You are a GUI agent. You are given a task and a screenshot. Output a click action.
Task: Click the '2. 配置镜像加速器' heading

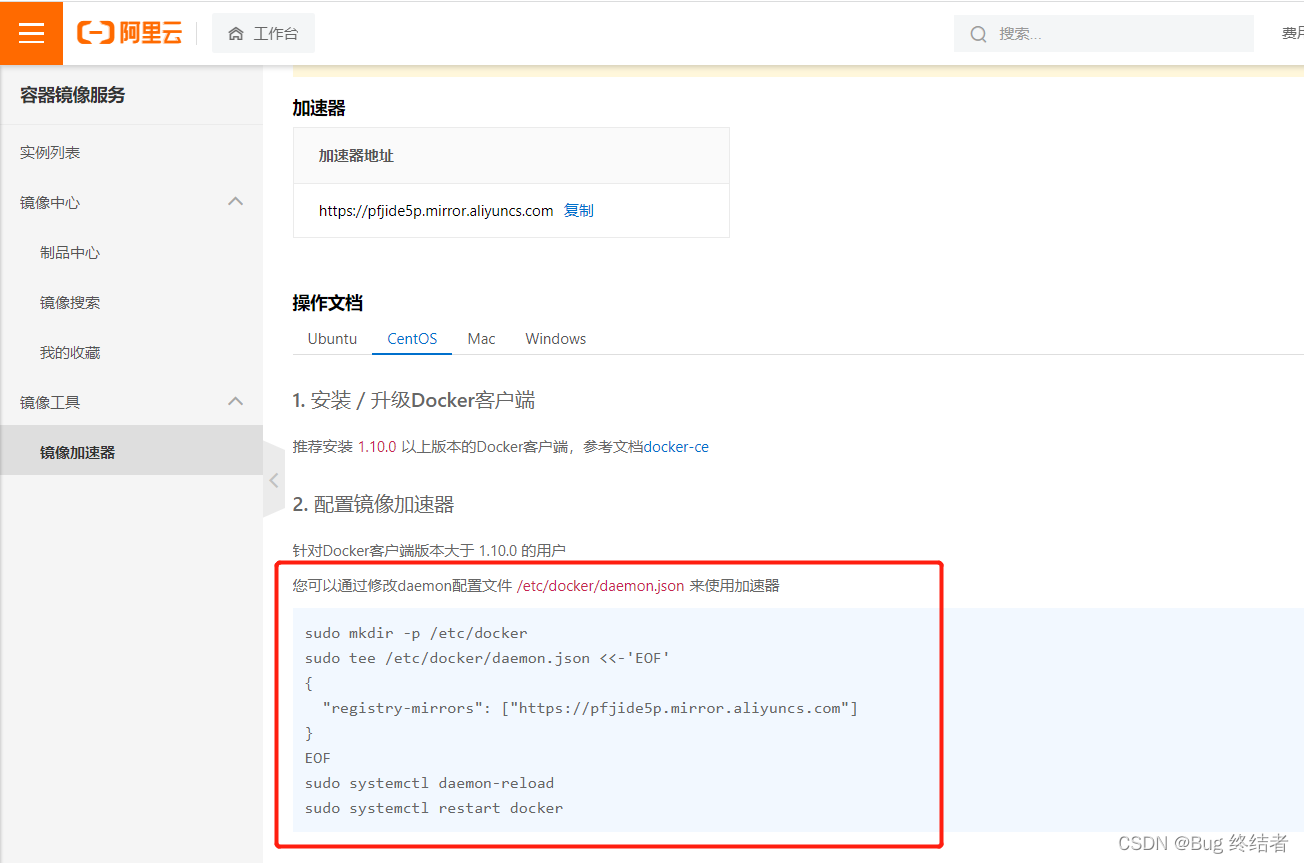pyautogui.click(x=373, y=504)
